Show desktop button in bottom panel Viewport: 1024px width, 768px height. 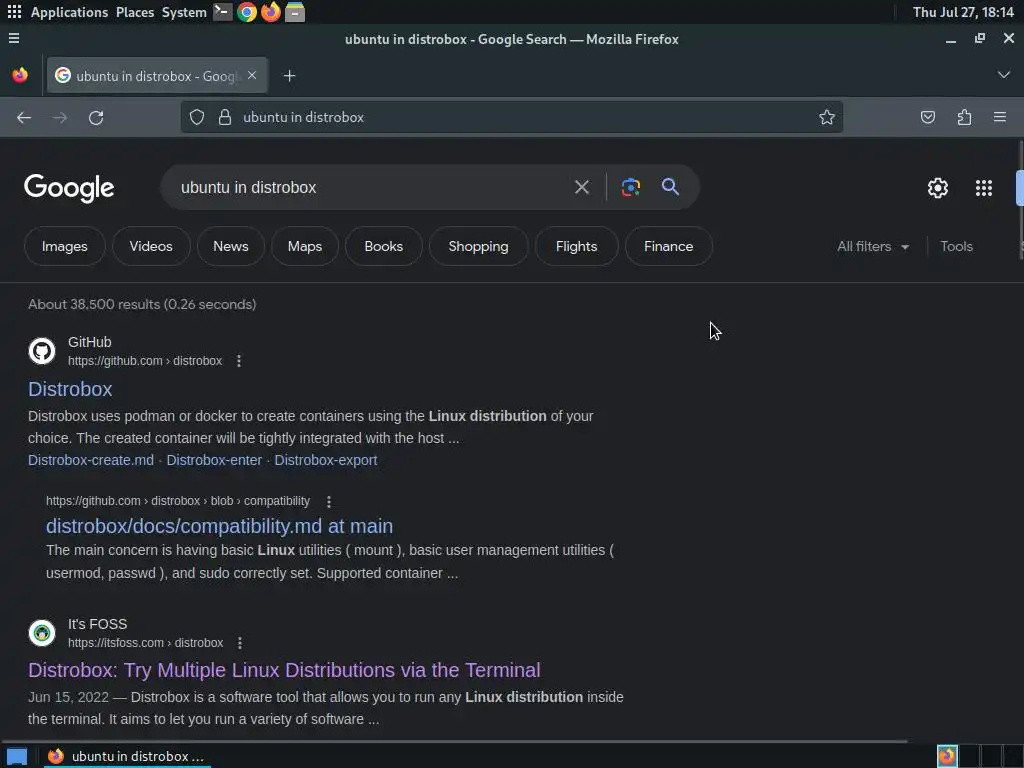pos(17,757)
